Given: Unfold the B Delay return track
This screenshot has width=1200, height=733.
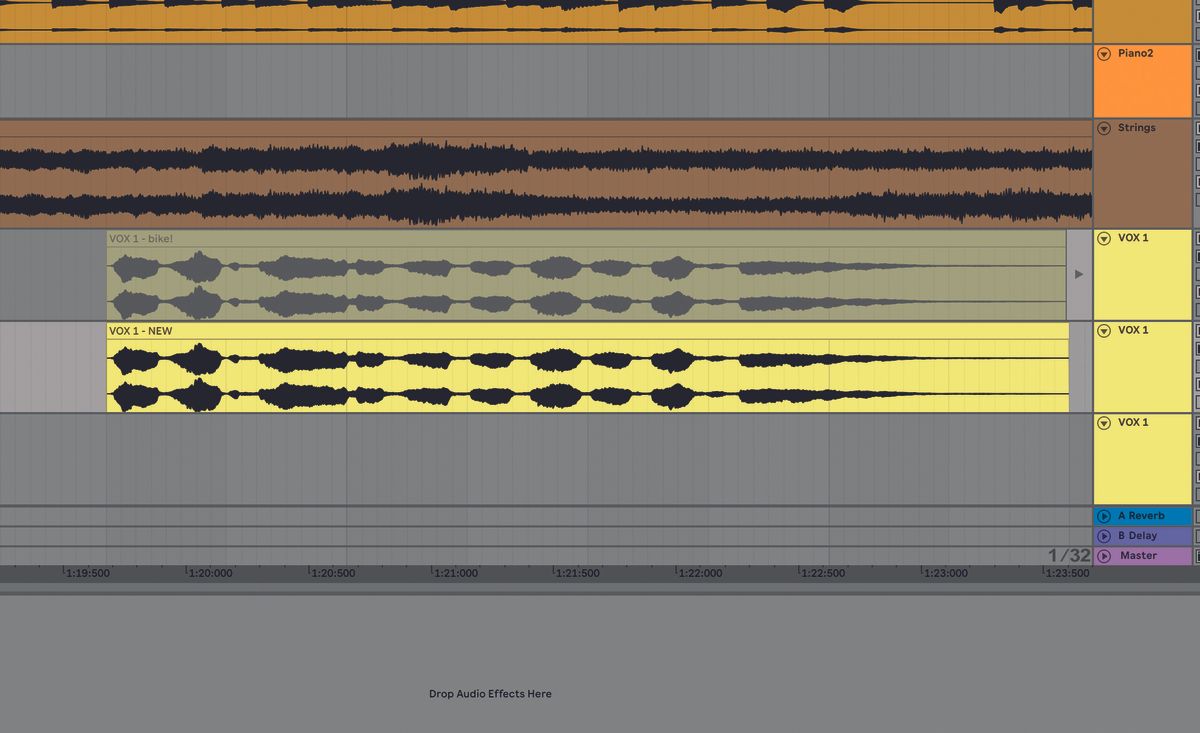Looking at the screenshot, I should 1104,536.
